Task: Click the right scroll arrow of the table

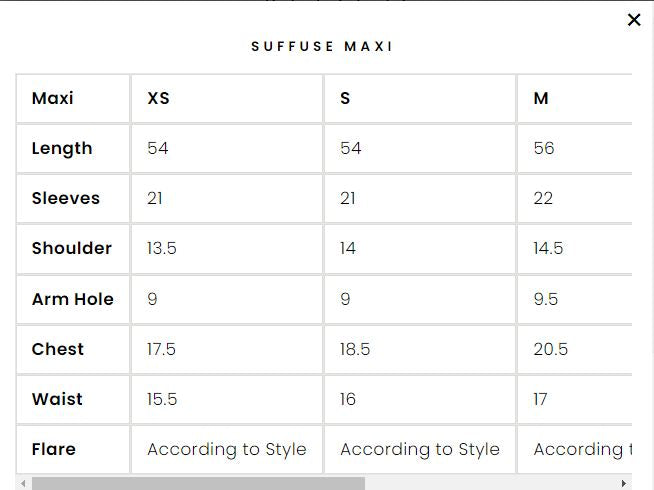Action: [624, 483]
